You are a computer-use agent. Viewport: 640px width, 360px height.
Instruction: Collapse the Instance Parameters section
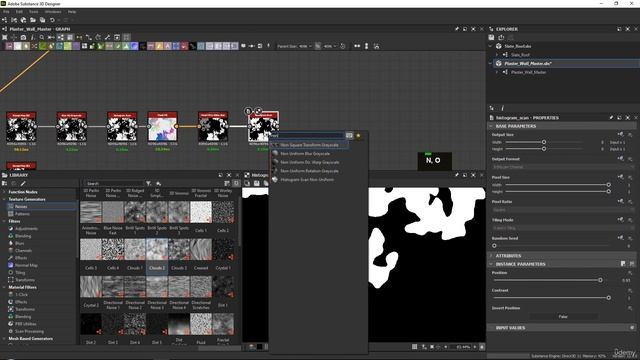point(491,264)
